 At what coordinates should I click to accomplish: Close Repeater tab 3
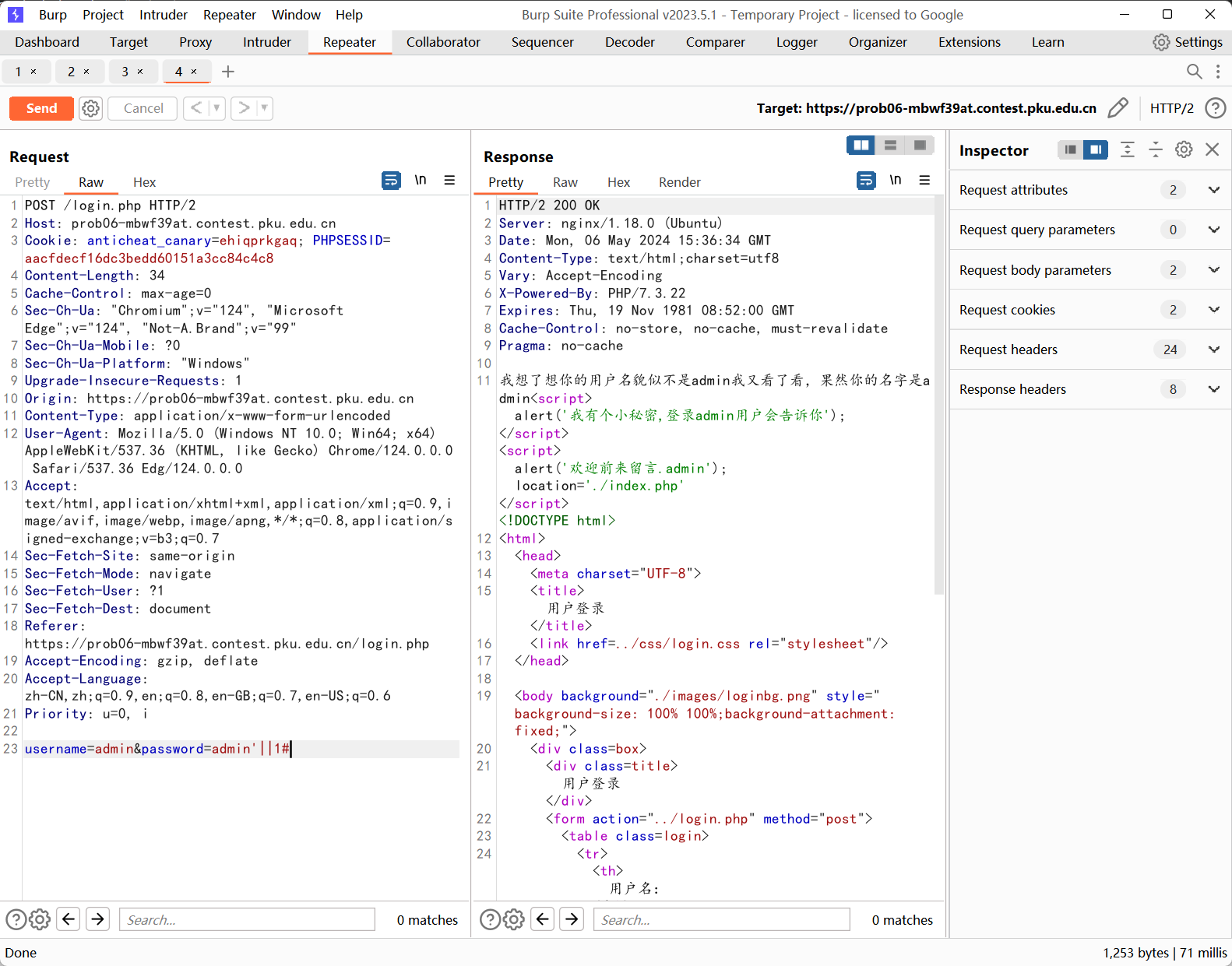point(140,72)
